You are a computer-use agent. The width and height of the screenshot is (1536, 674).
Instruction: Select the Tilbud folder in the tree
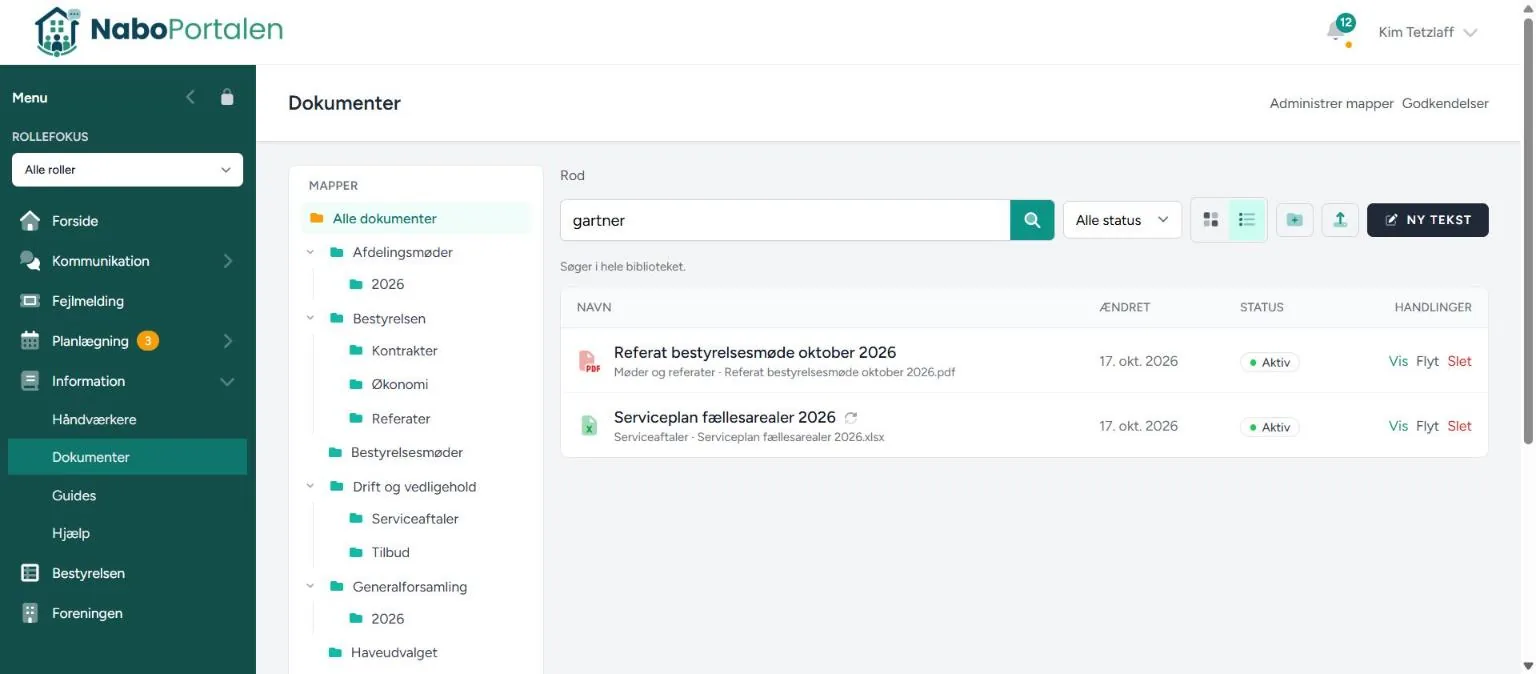tap(390, 552)
